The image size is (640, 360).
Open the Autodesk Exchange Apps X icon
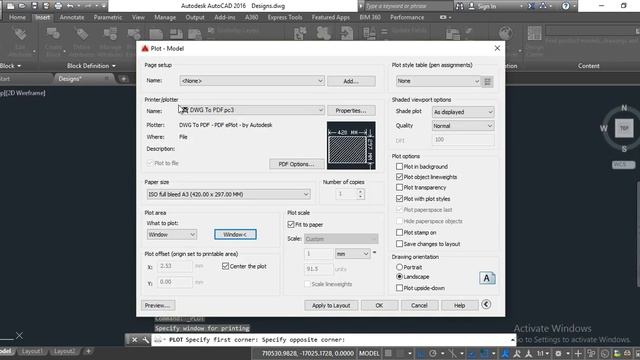pos(531,6)
